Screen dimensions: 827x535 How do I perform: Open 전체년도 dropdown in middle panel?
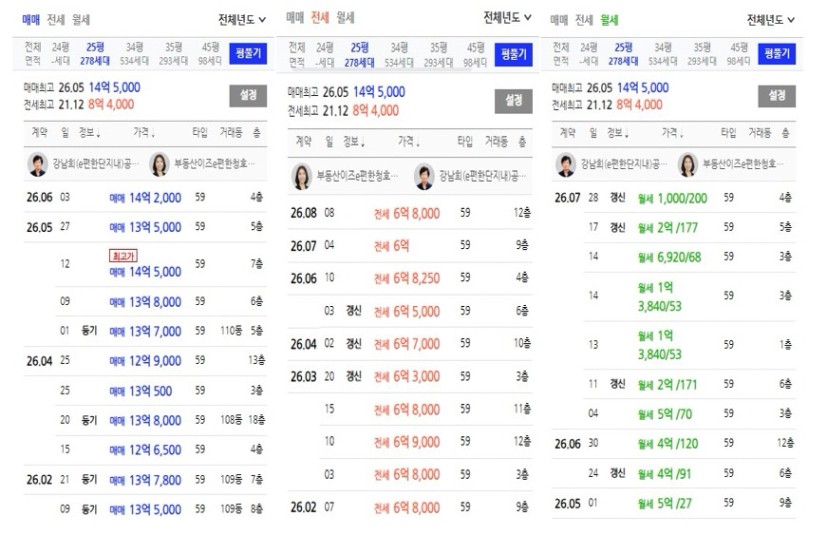[507, 17]
